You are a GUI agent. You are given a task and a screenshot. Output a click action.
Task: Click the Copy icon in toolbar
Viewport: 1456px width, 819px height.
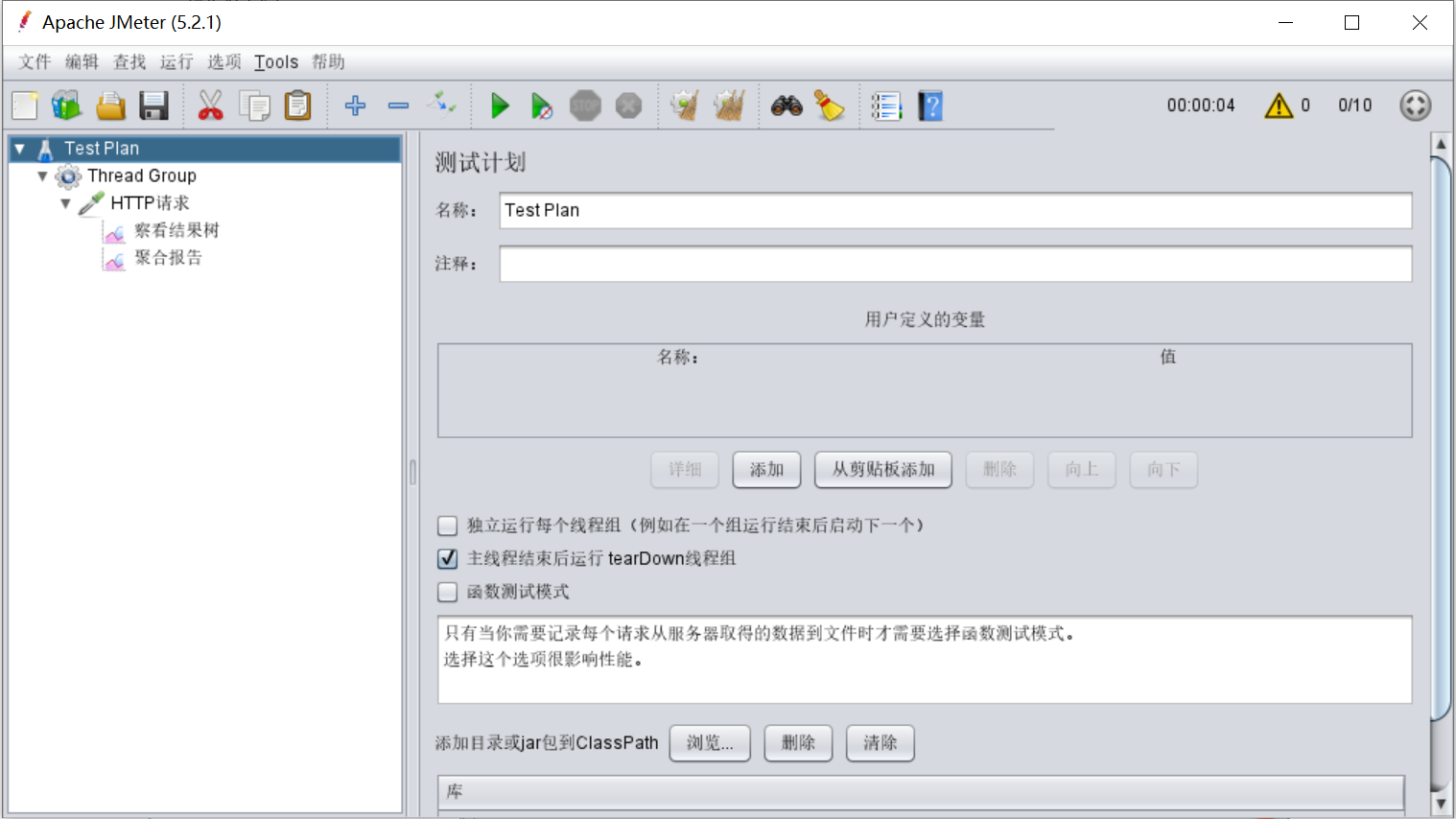[254, 105]
